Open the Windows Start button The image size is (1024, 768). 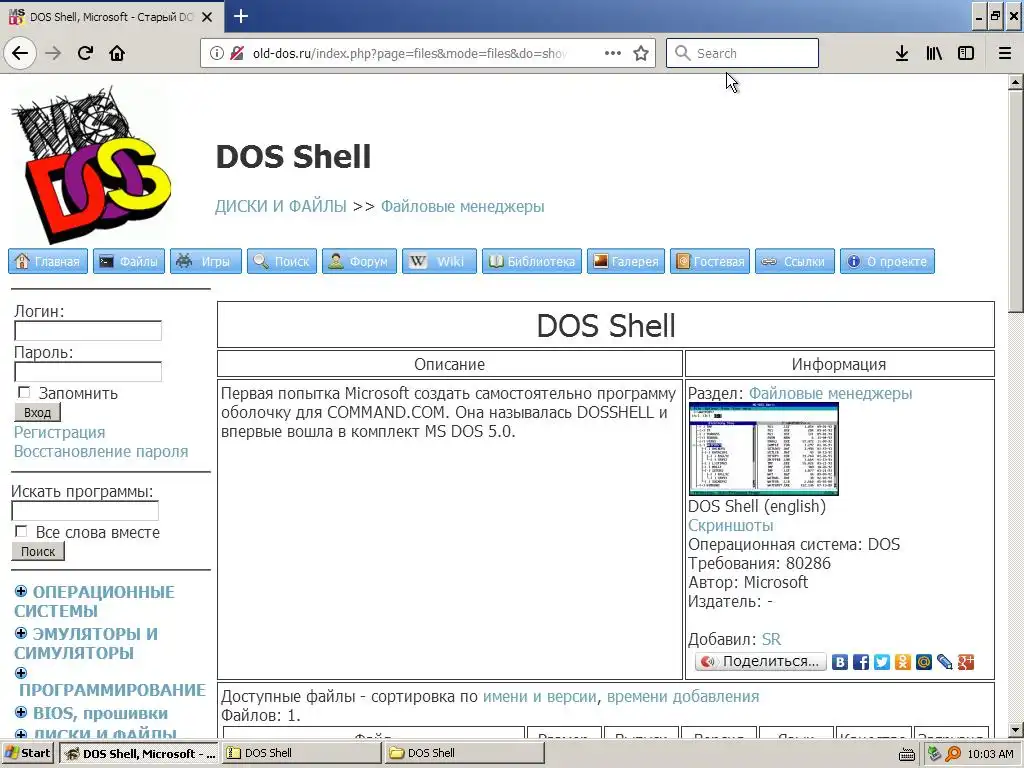[28, 753]
